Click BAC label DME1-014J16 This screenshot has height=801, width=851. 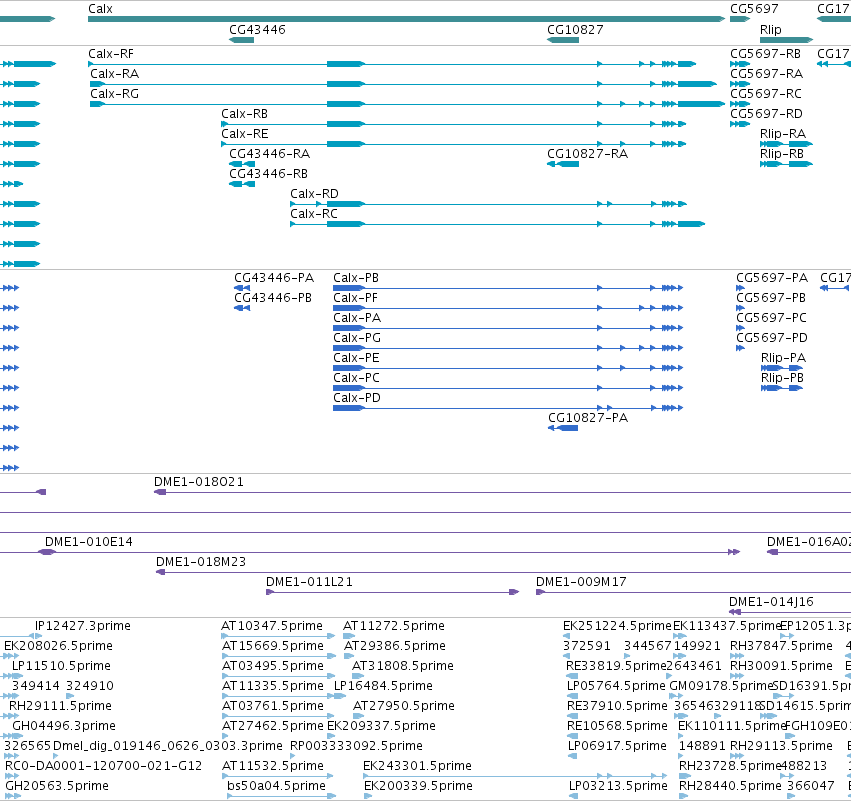[x=771, y=602]
